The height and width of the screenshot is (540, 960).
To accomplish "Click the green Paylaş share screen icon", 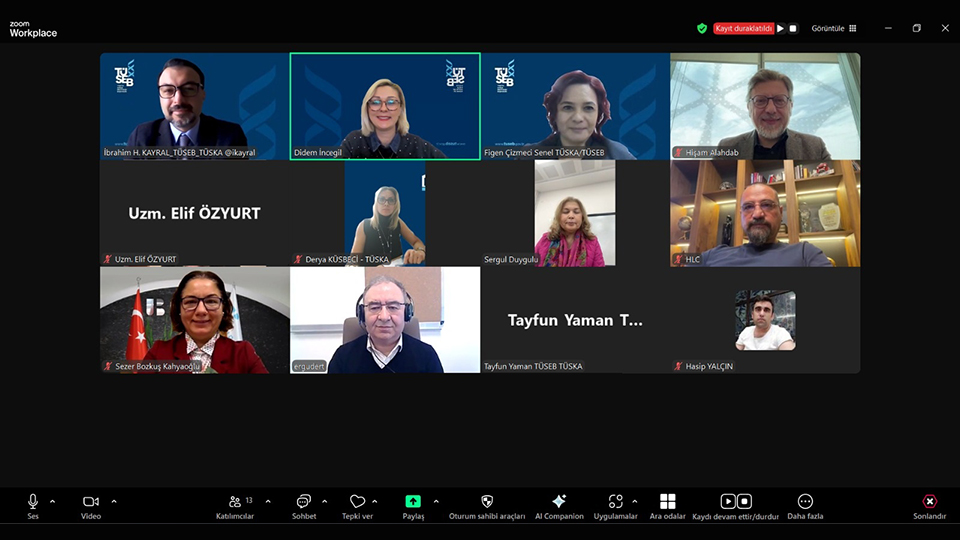I will click(413, 501).
